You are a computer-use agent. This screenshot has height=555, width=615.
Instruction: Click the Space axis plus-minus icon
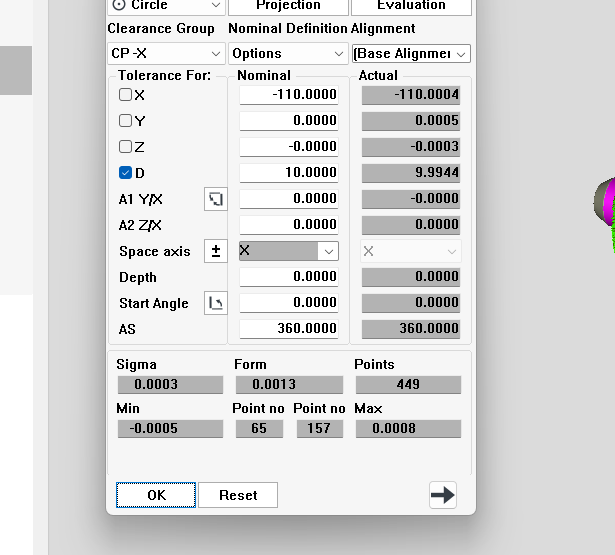pyautogui.click(x=215, y=251)
